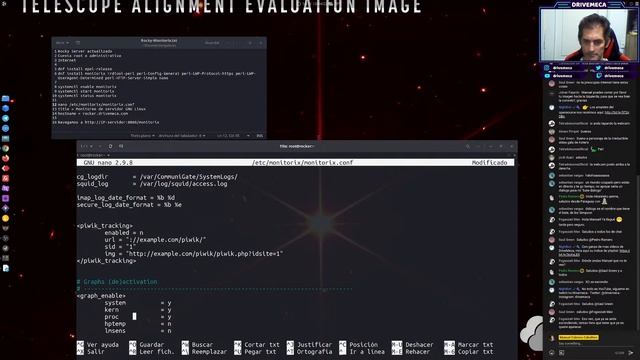Viewport: 640px width, 360px height.
Task: Click the purple square app icon in dock
Action: coord(5,198)
